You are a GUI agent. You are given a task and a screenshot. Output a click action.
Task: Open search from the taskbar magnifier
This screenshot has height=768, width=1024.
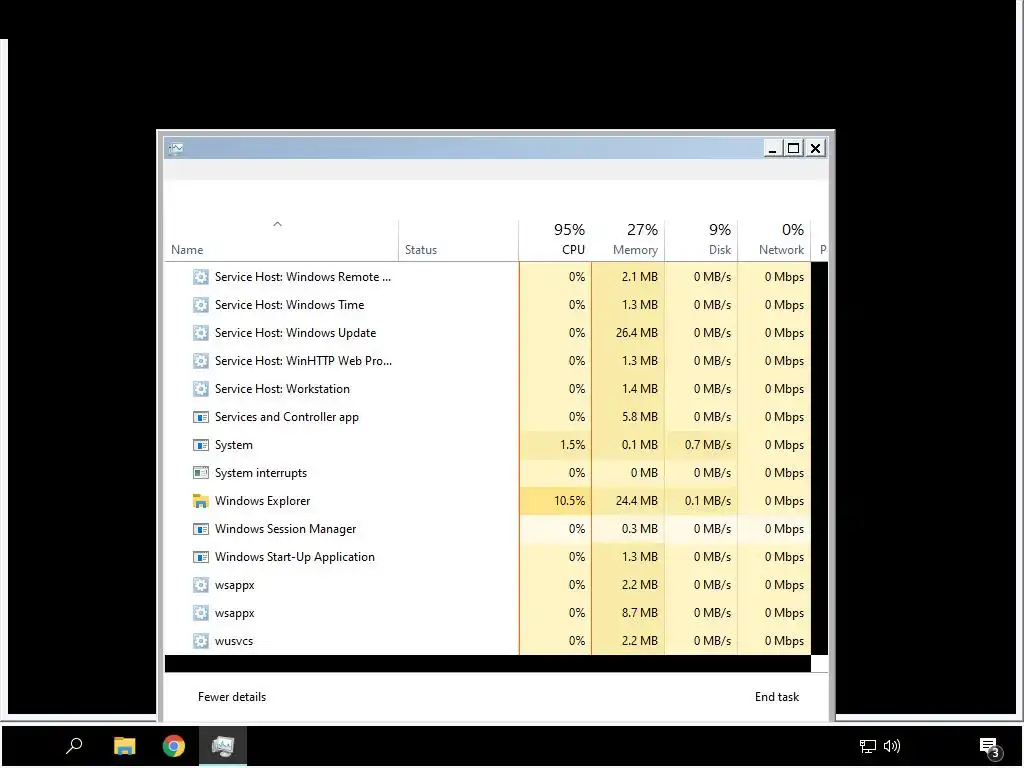[74, 746]
